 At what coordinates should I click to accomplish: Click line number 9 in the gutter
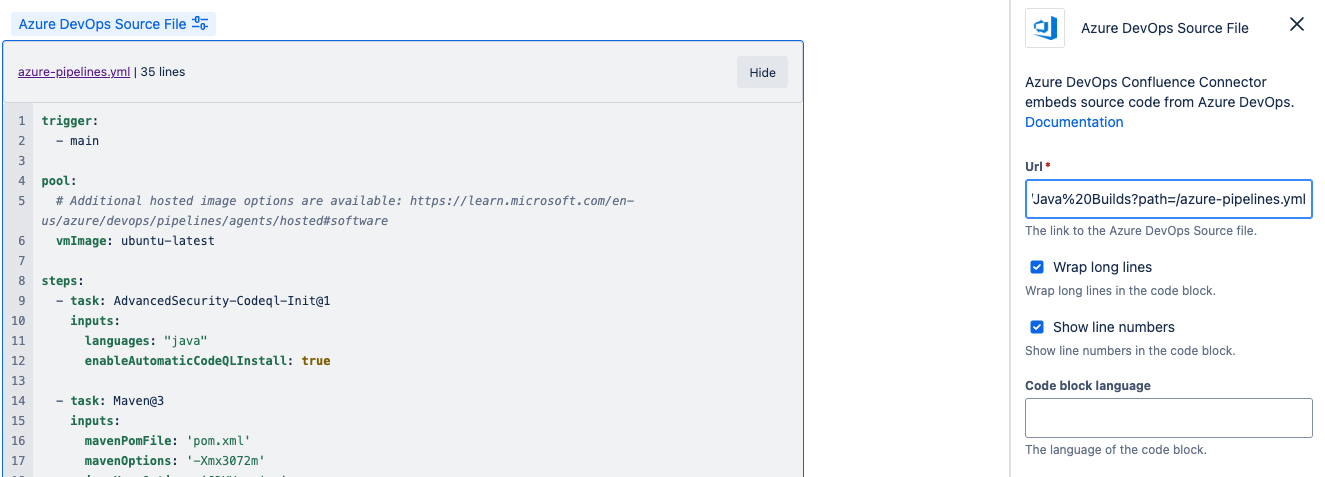[21, 300]
